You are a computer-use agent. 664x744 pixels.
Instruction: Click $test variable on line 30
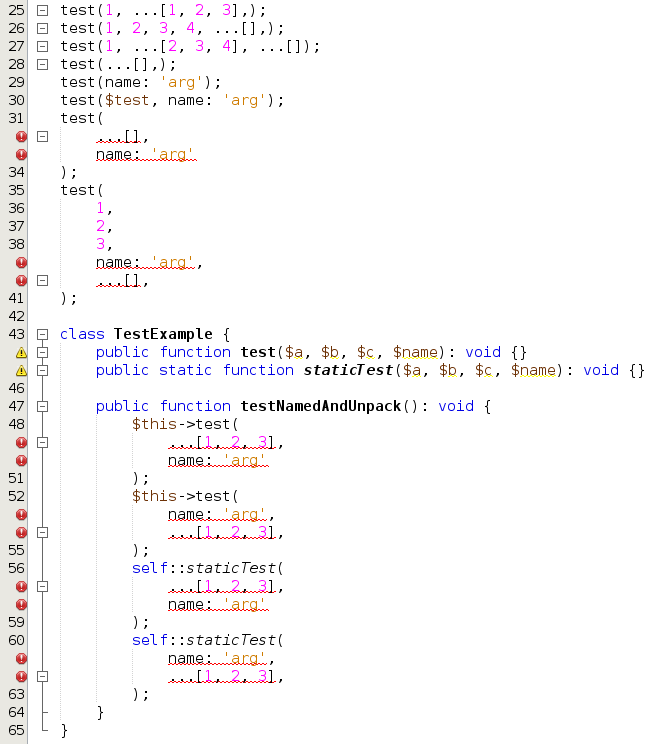(x=127, y=100)
